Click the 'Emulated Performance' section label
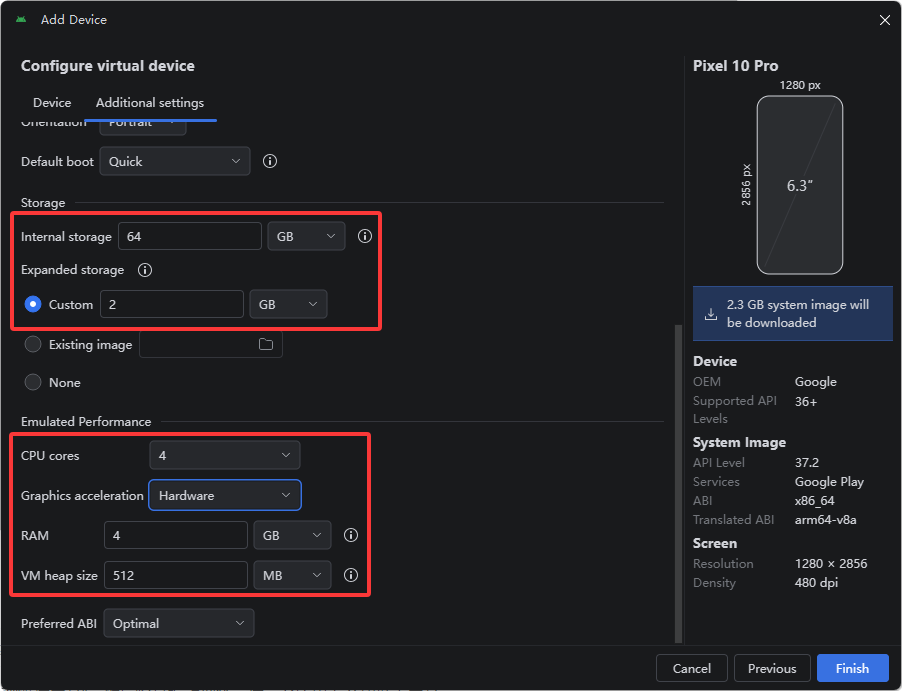This screenshot has height=691, width=902. (x=86, y=421)
